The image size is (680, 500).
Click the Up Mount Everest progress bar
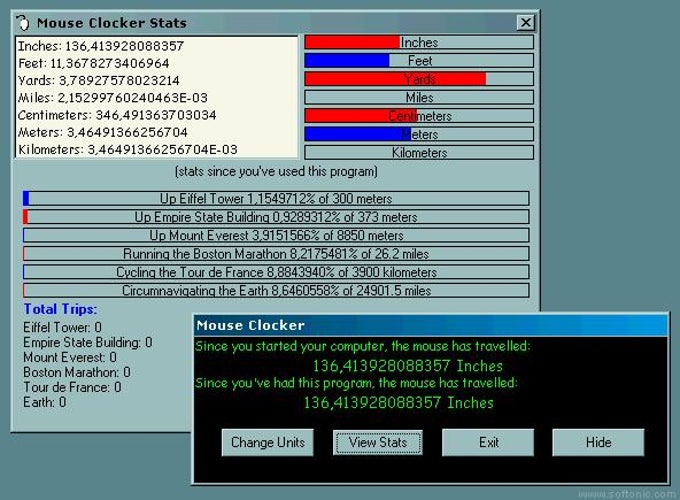click(x=276, y=235)
